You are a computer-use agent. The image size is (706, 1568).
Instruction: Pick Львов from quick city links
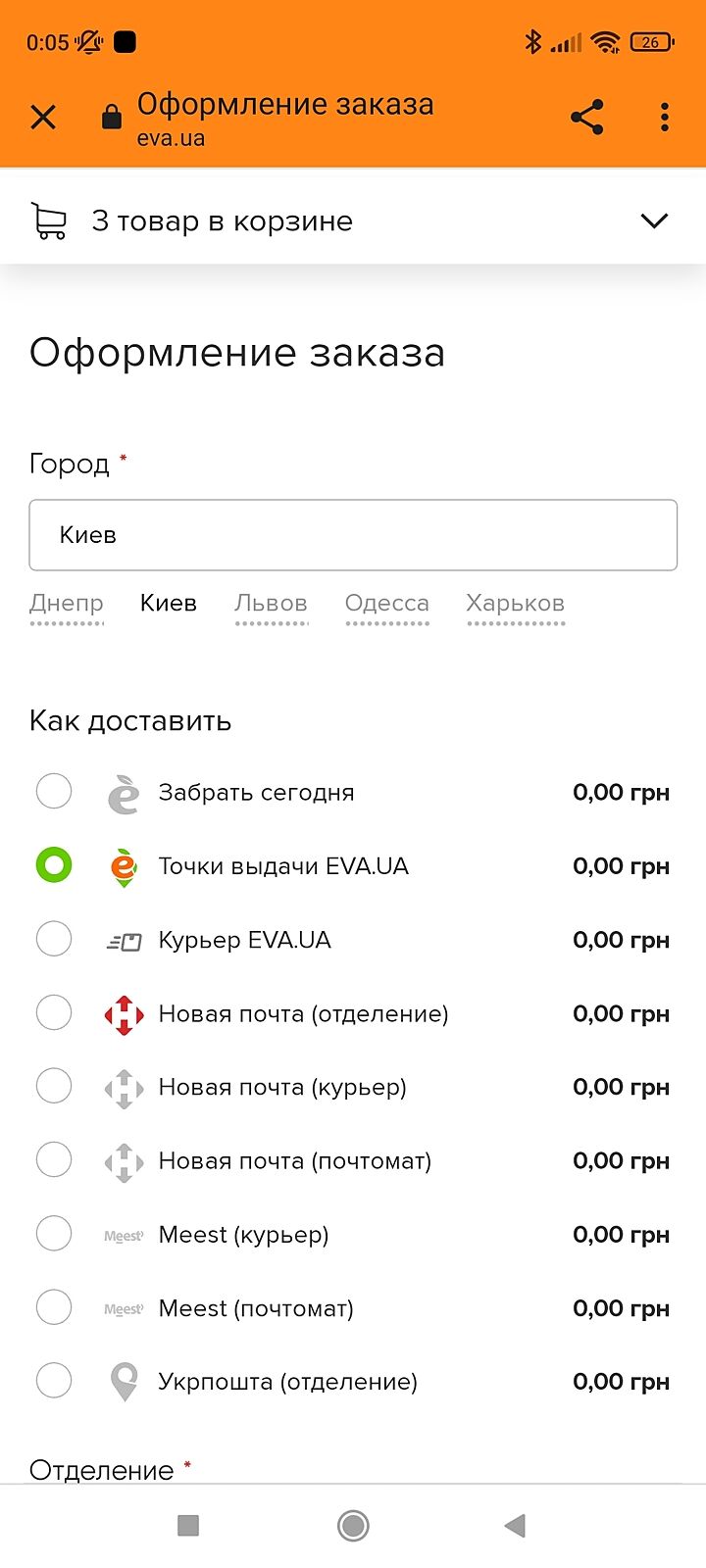pyautogui.click(x=271, y=604)
